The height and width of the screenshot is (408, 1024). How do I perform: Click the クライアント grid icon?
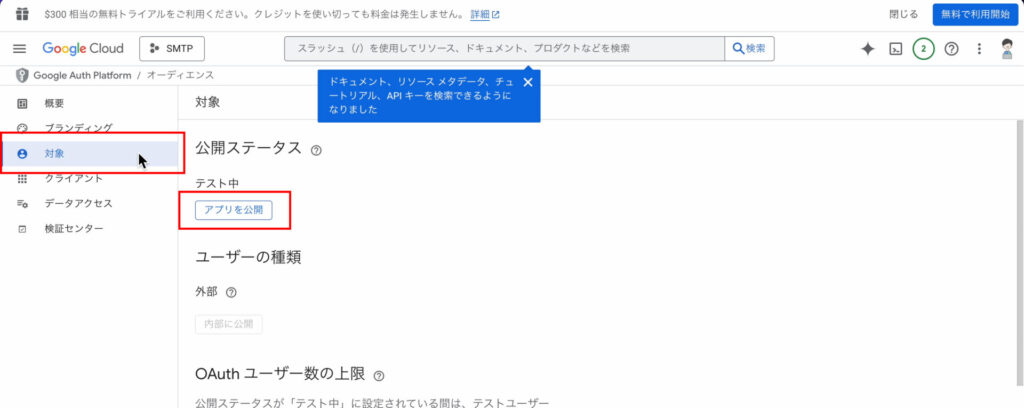click(x=22, y=178)
